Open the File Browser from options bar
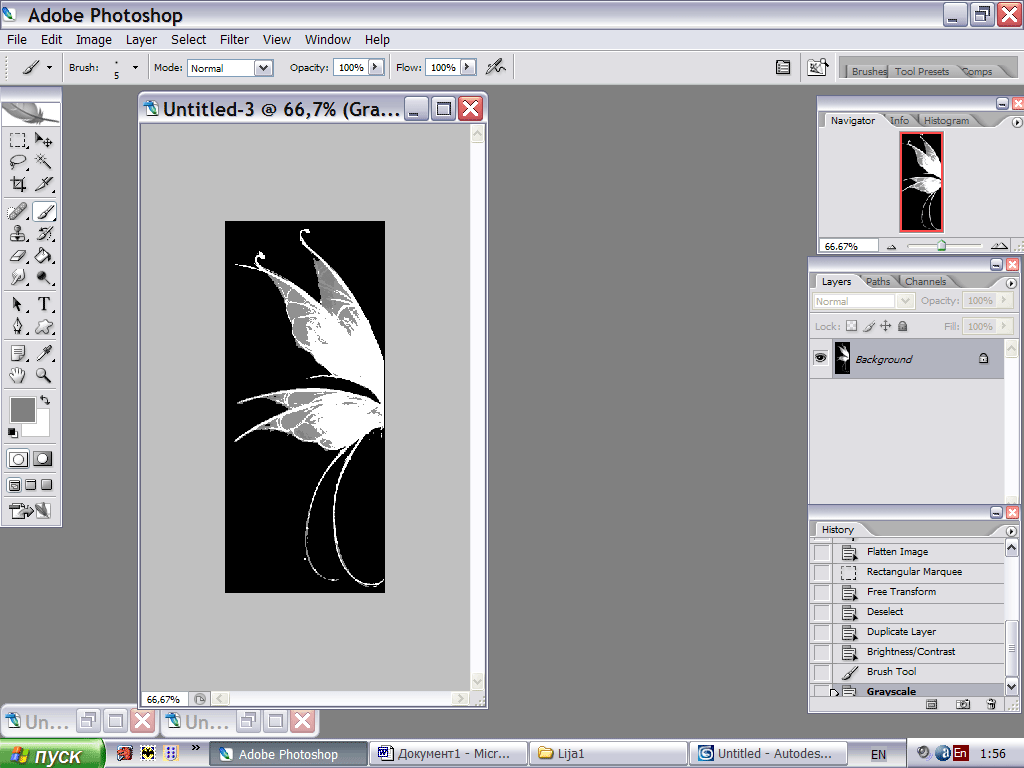Image resolution: width=1024 pixels, height=768 pixels. [x=818, y=67]
